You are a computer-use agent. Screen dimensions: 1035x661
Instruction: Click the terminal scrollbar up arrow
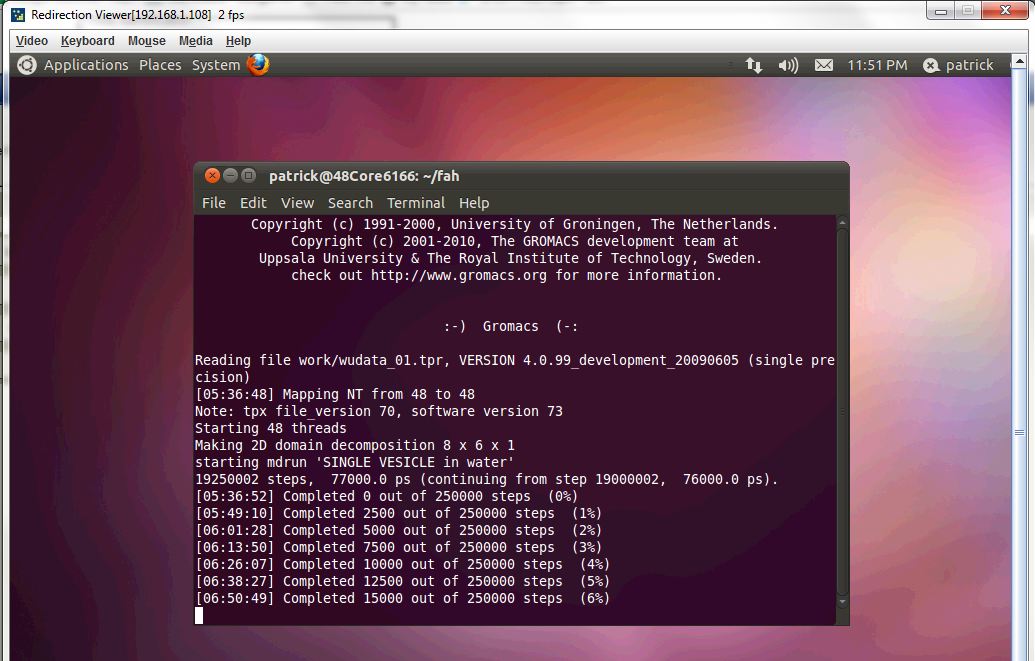click(842, 224)
